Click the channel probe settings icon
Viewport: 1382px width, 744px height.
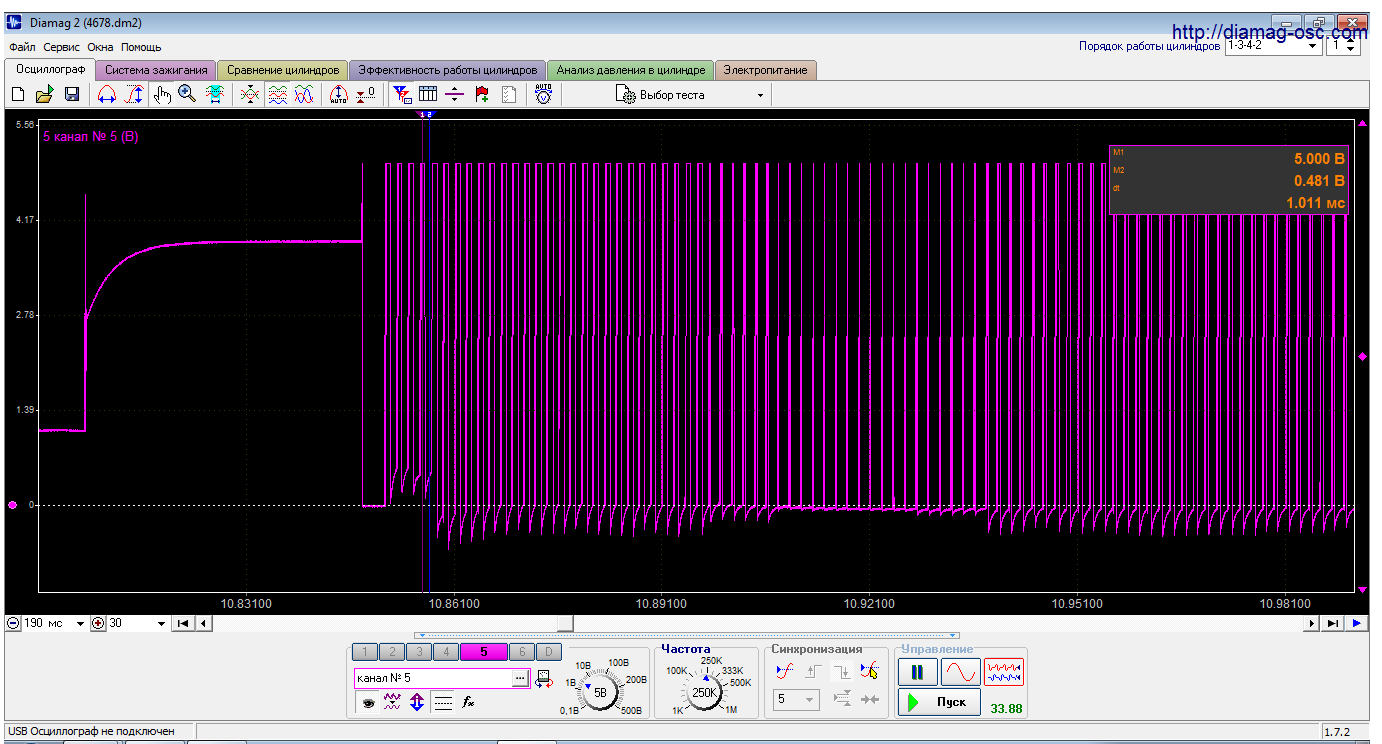click(544, 679)
